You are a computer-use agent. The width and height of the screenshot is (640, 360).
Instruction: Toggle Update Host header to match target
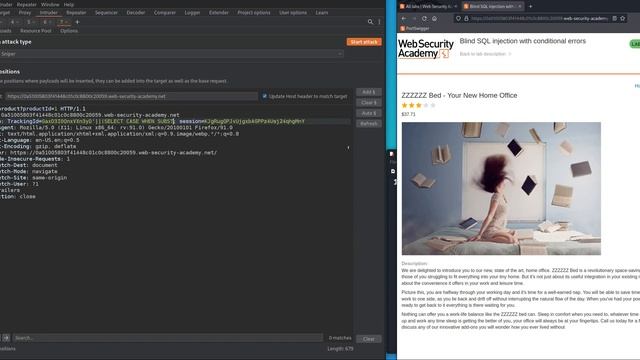coord(264,96)
